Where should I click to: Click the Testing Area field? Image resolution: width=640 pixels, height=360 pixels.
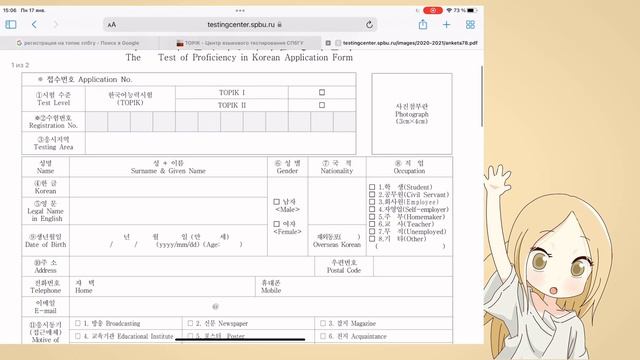(x=220, y=143)
